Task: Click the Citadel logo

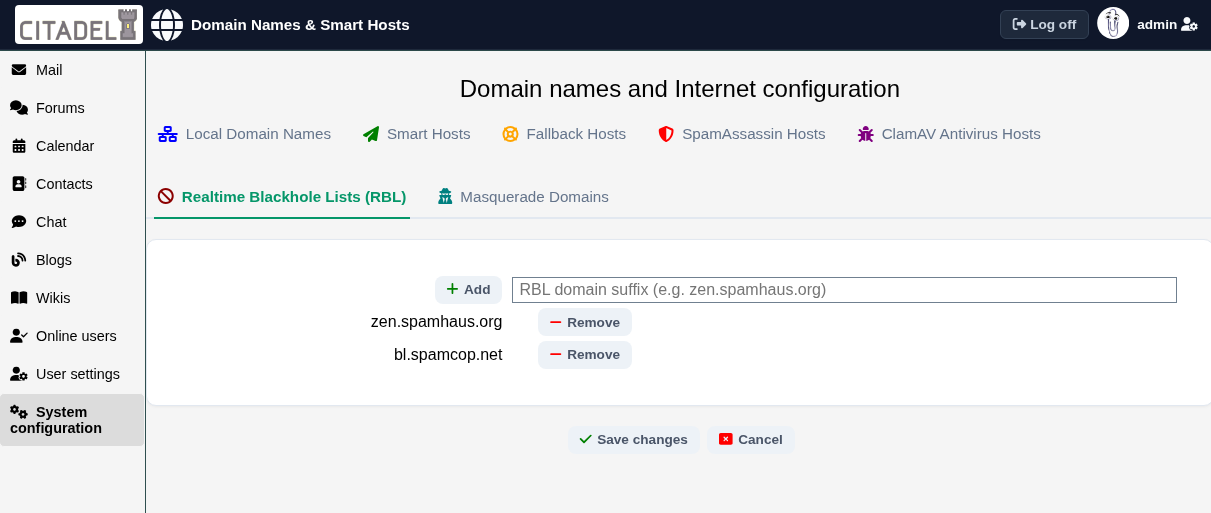Action: [x=79, y=24]
